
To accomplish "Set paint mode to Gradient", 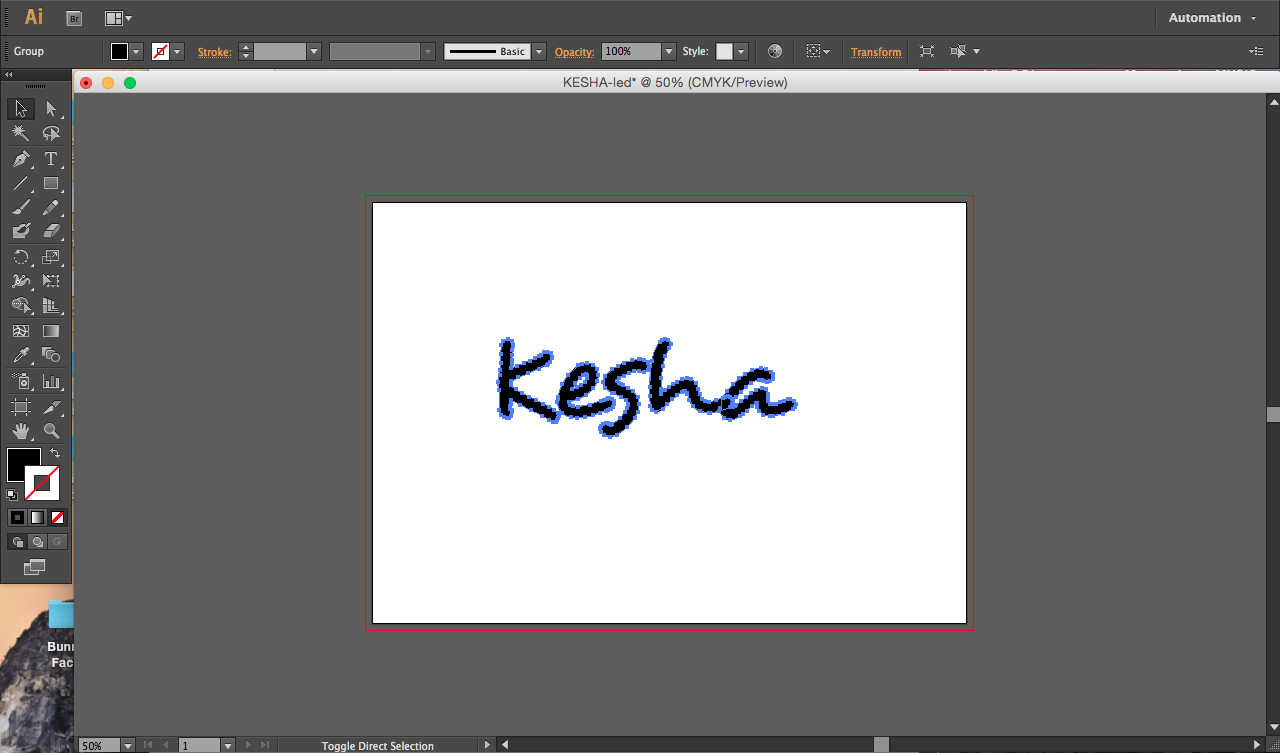I will (37, 517).
